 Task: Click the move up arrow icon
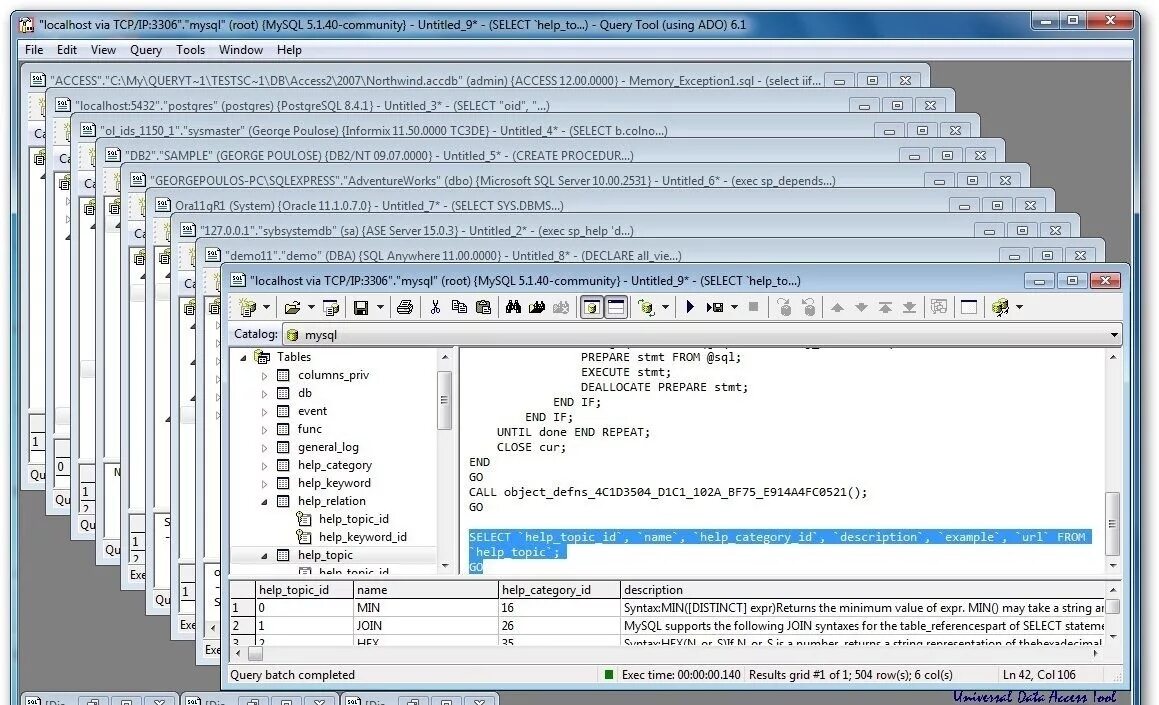(x=837, y=307)
